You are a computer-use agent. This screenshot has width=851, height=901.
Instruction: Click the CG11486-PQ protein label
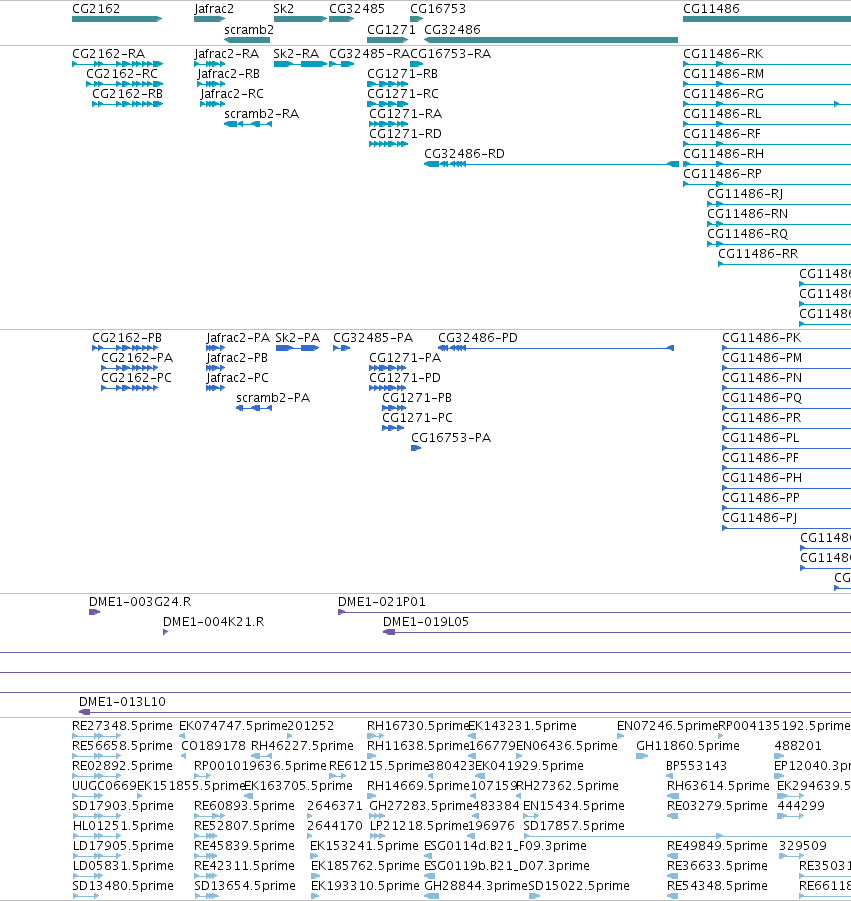(762, 398)
